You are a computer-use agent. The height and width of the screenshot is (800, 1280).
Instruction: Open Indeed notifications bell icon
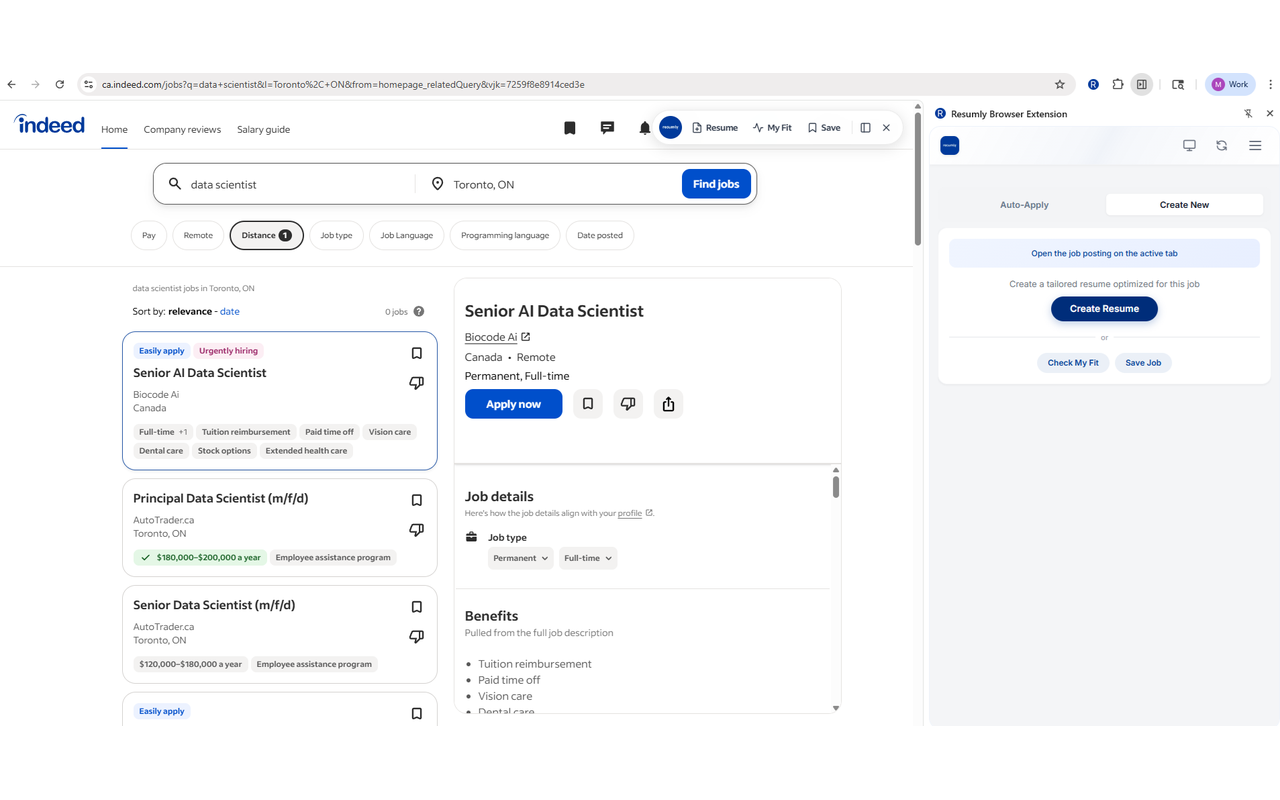pos(645,128)
